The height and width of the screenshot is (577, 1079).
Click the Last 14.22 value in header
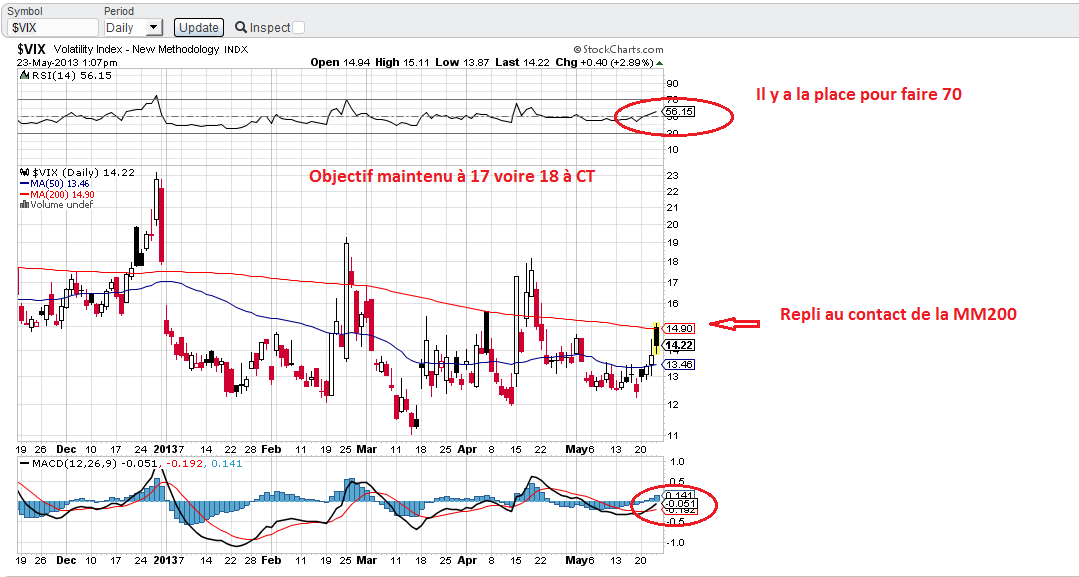click(x=522, y=62)
